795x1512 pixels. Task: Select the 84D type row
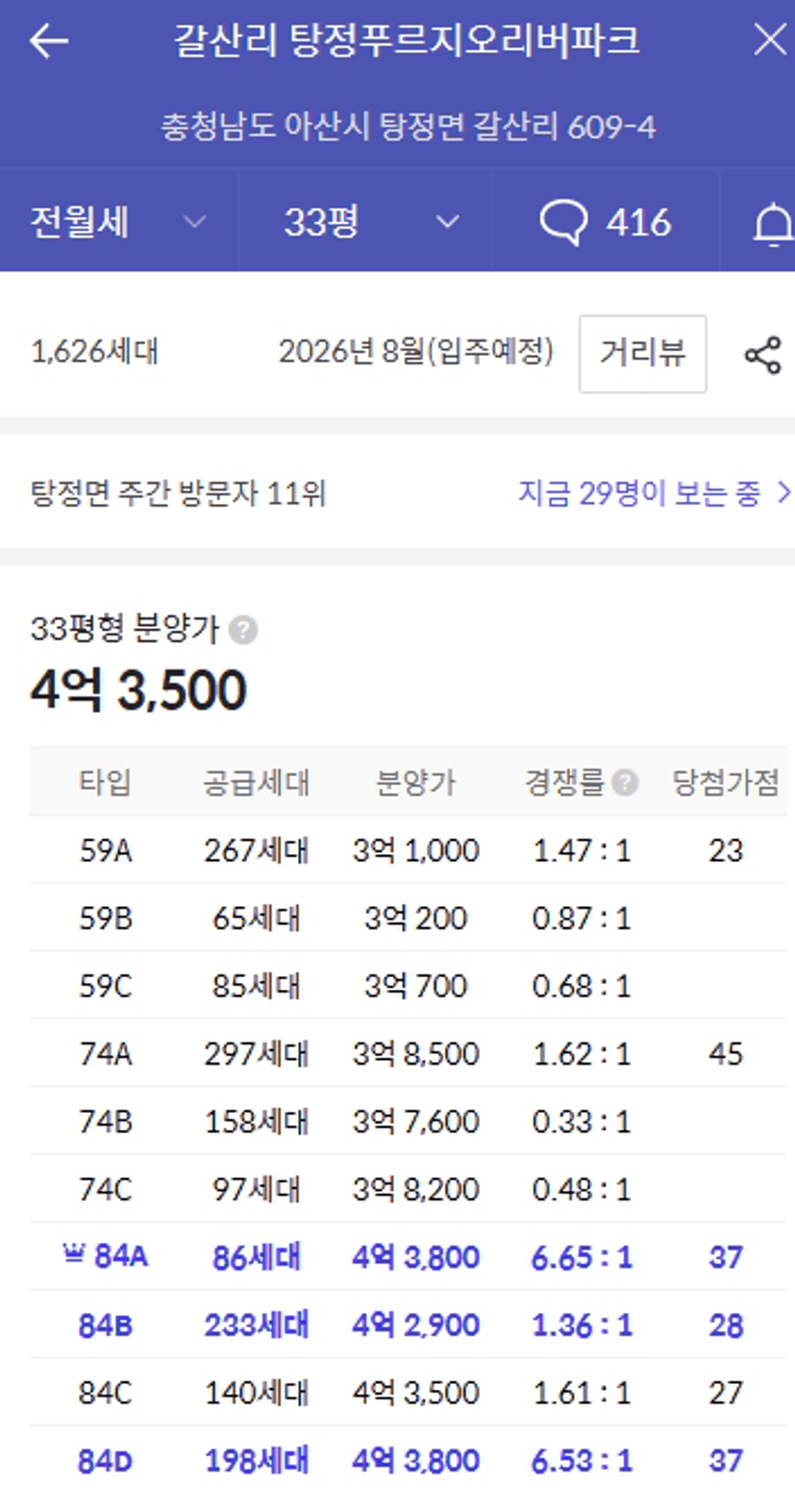(408, 1460)
